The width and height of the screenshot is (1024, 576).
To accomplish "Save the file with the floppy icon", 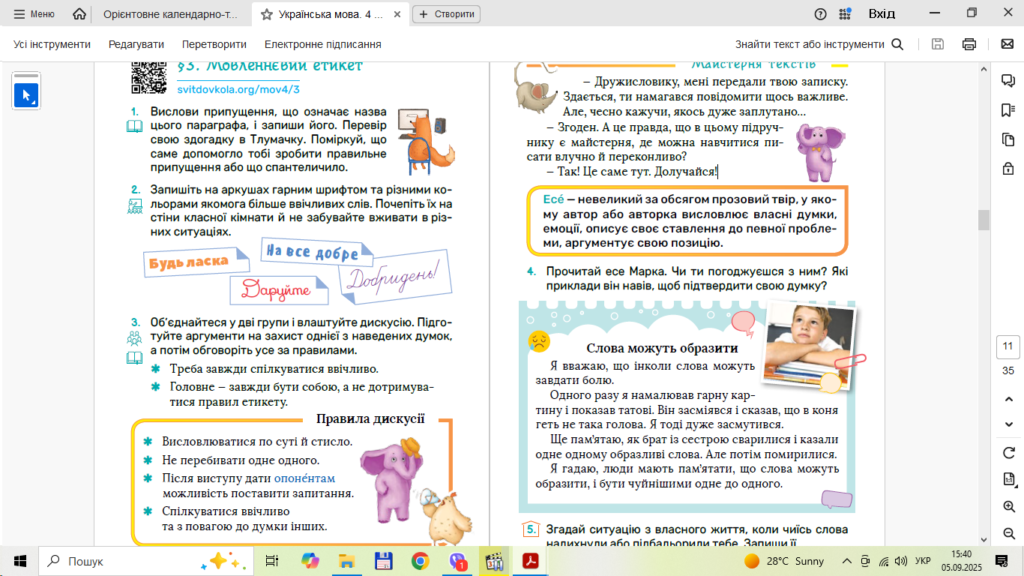I will pyautogui.click(x=938, y=44).
